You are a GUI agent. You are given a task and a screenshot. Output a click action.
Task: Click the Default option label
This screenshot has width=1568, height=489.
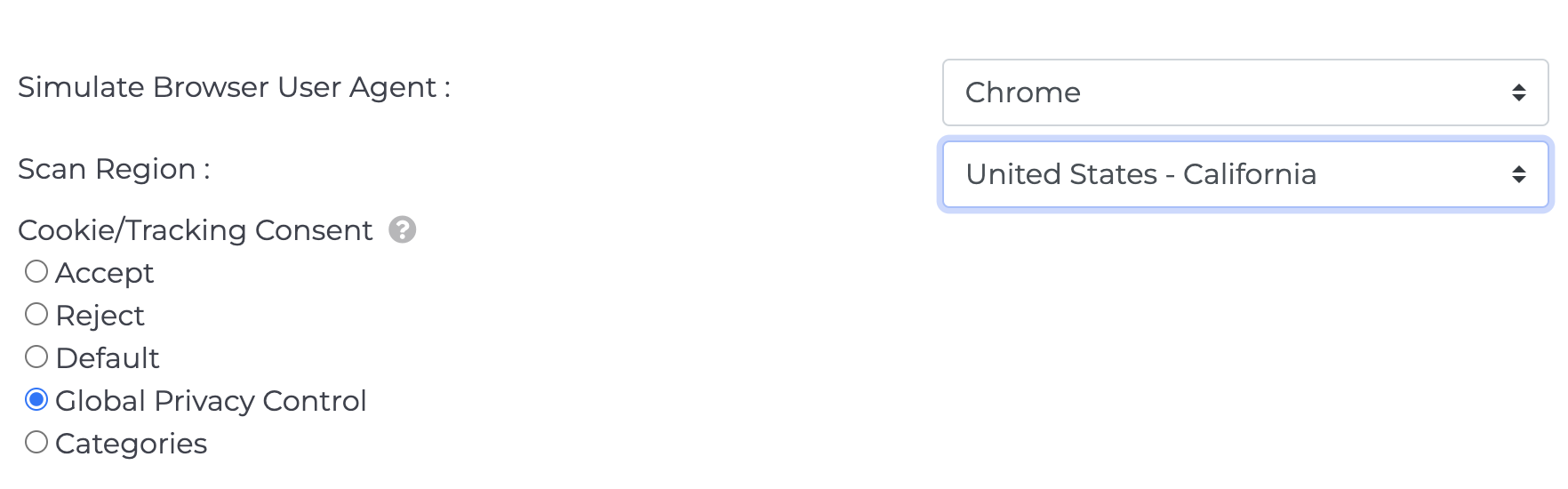point(108,358)
